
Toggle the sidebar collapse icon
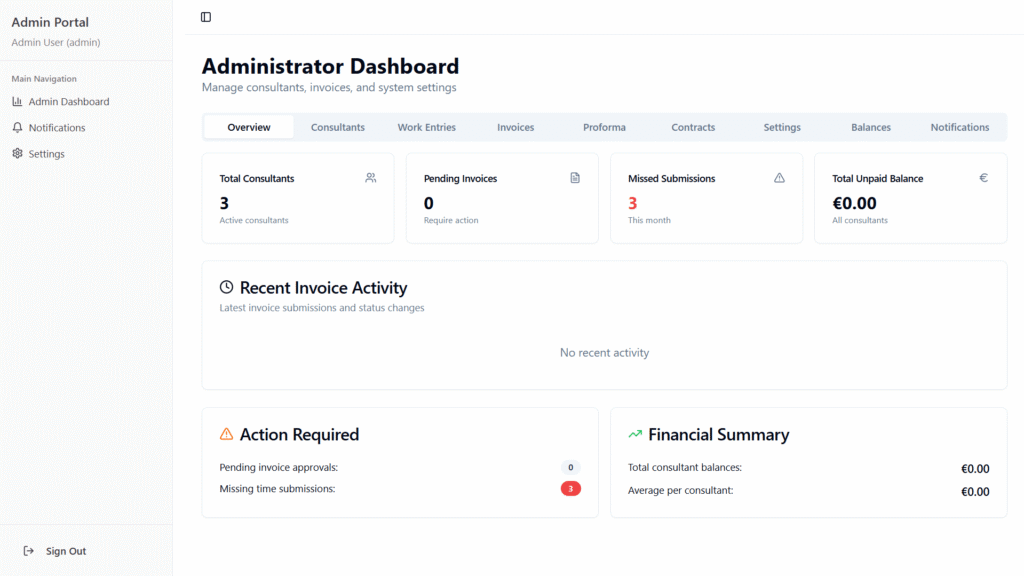coord(206,17)
